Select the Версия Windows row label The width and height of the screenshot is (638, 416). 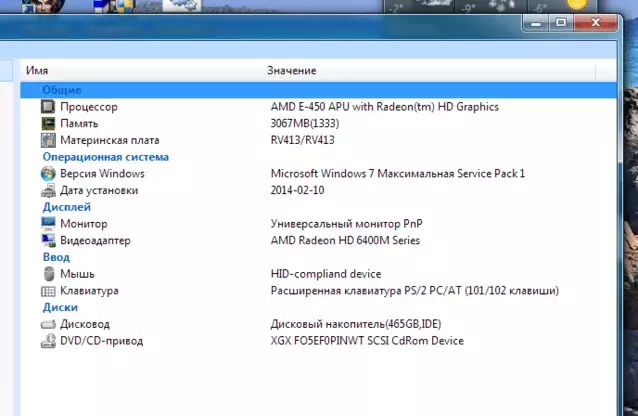pos(102,173)
